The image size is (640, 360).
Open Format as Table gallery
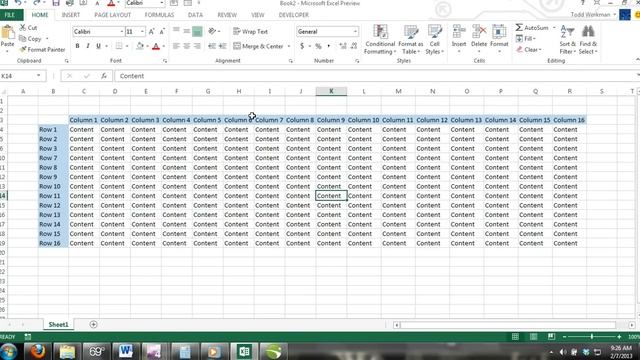(411, 40)
